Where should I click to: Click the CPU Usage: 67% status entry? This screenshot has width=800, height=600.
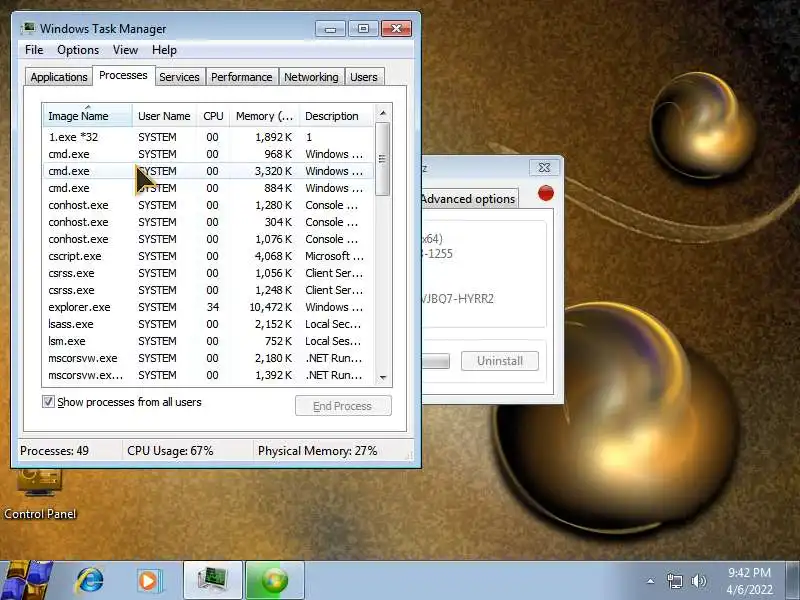pos(170,451)
